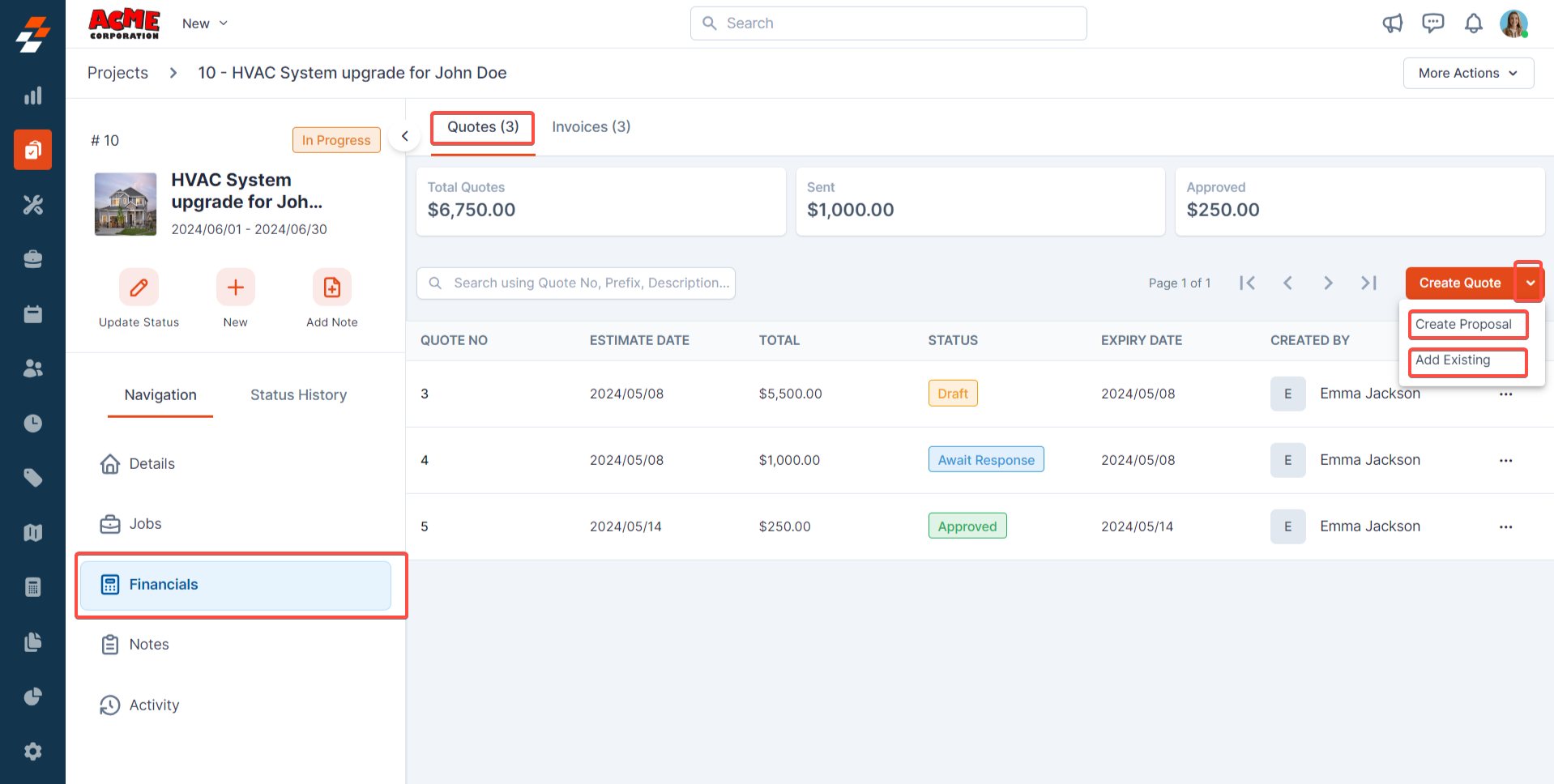
Task: Open the price tag sidebar icon
Action: [32, 478]
